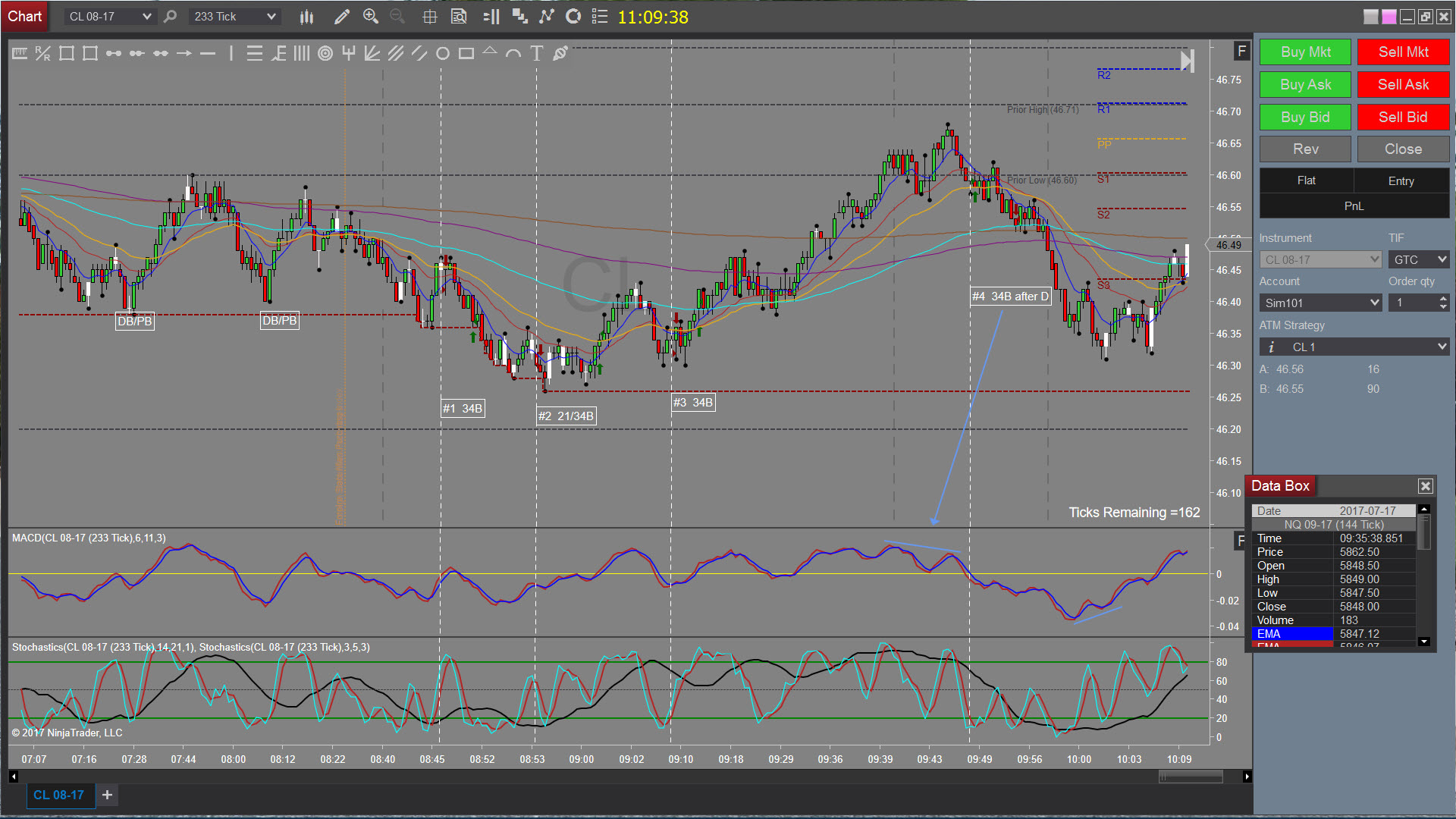Close the Data Box window

coord(1426,486)
